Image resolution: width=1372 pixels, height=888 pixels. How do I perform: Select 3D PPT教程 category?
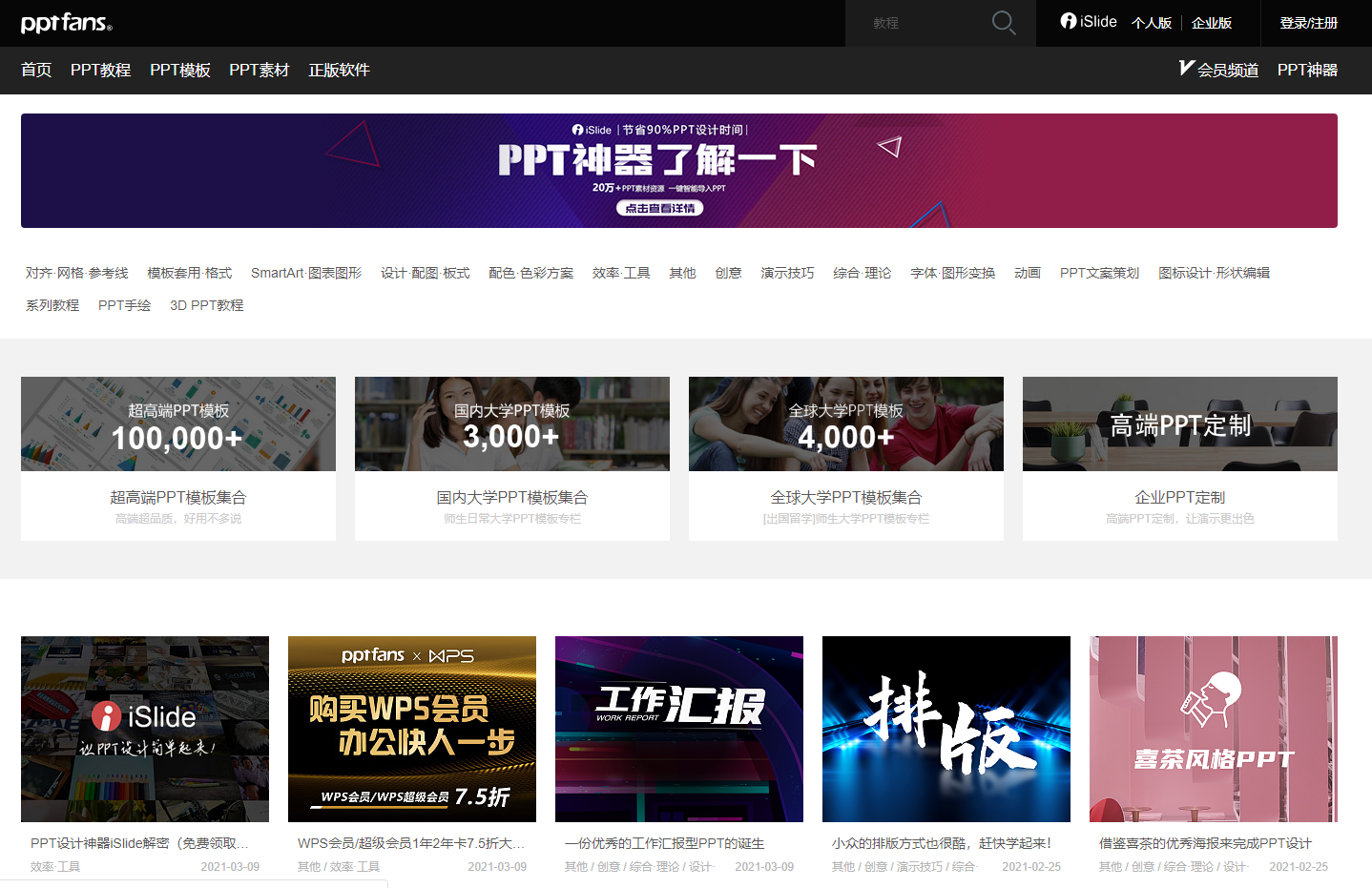(x=207, y=305)
